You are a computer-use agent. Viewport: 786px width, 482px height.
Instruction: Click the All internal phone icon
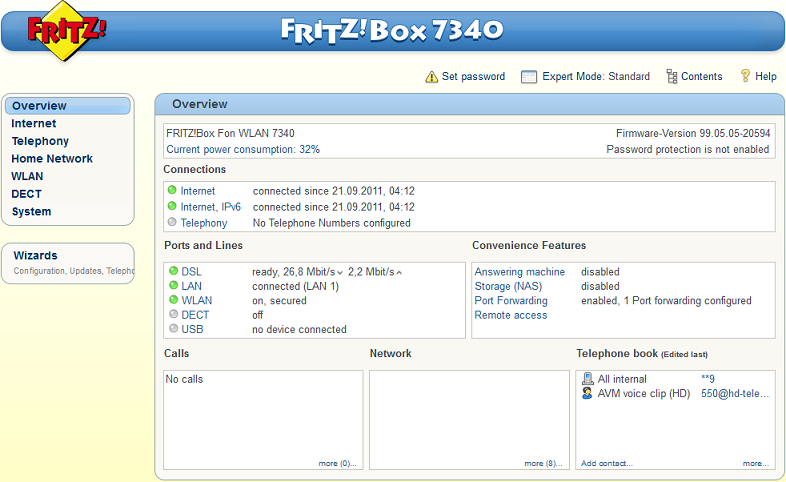(x=588, y=378)
